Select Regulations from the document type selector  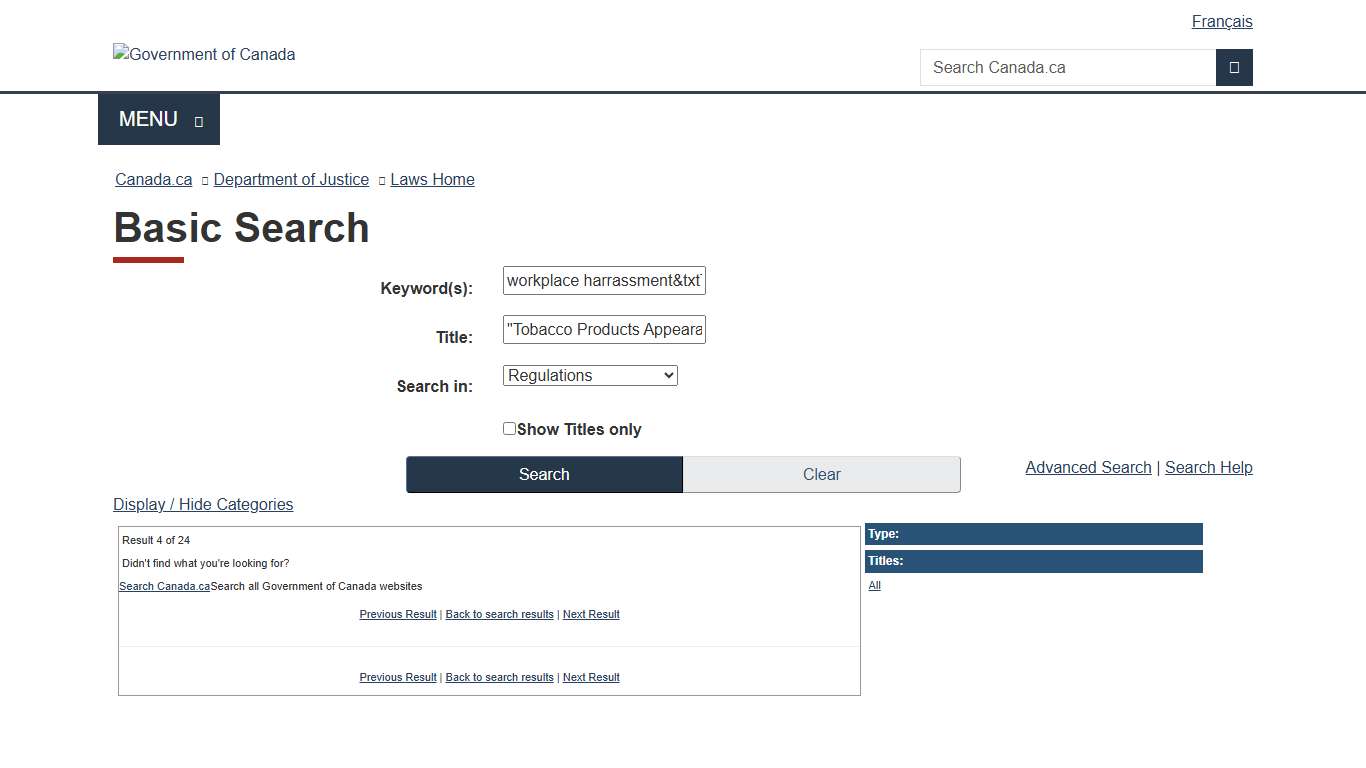click(x=590, y=375)
